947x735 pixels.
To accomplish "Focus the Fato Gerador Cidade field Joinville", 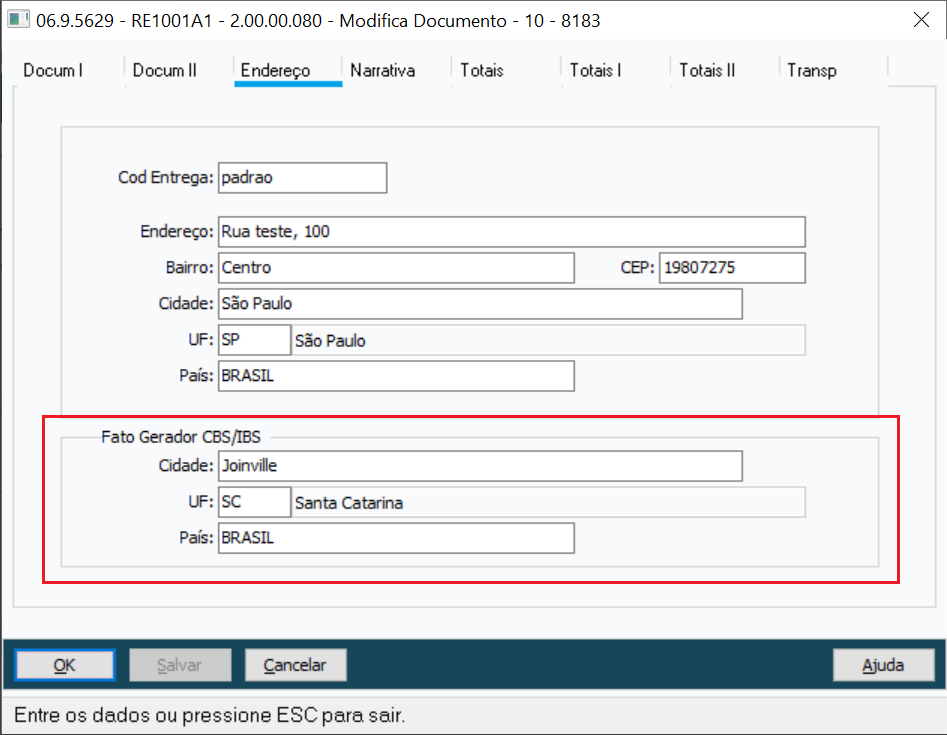I will tap(480, 466).
